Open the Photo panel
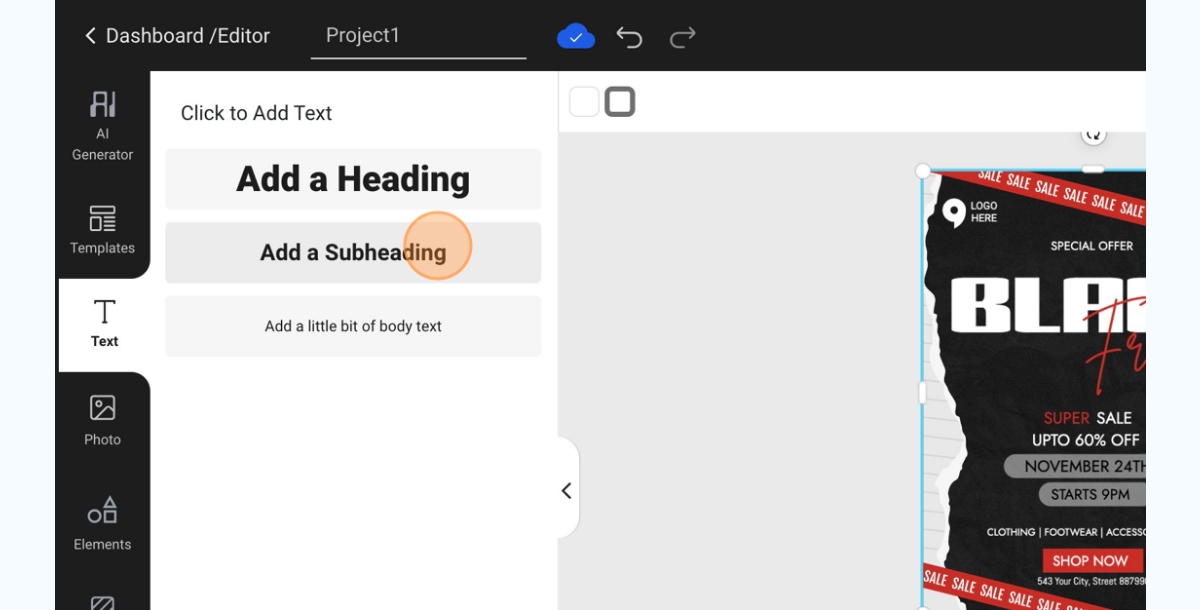 pos(102,420)
